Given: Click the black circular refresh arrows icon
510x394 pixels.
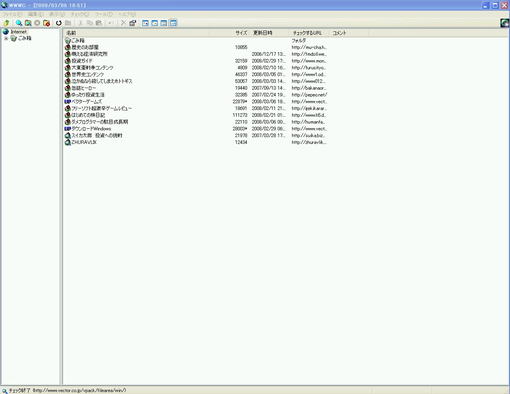Looking at the screenshot, I should [59, 23].
